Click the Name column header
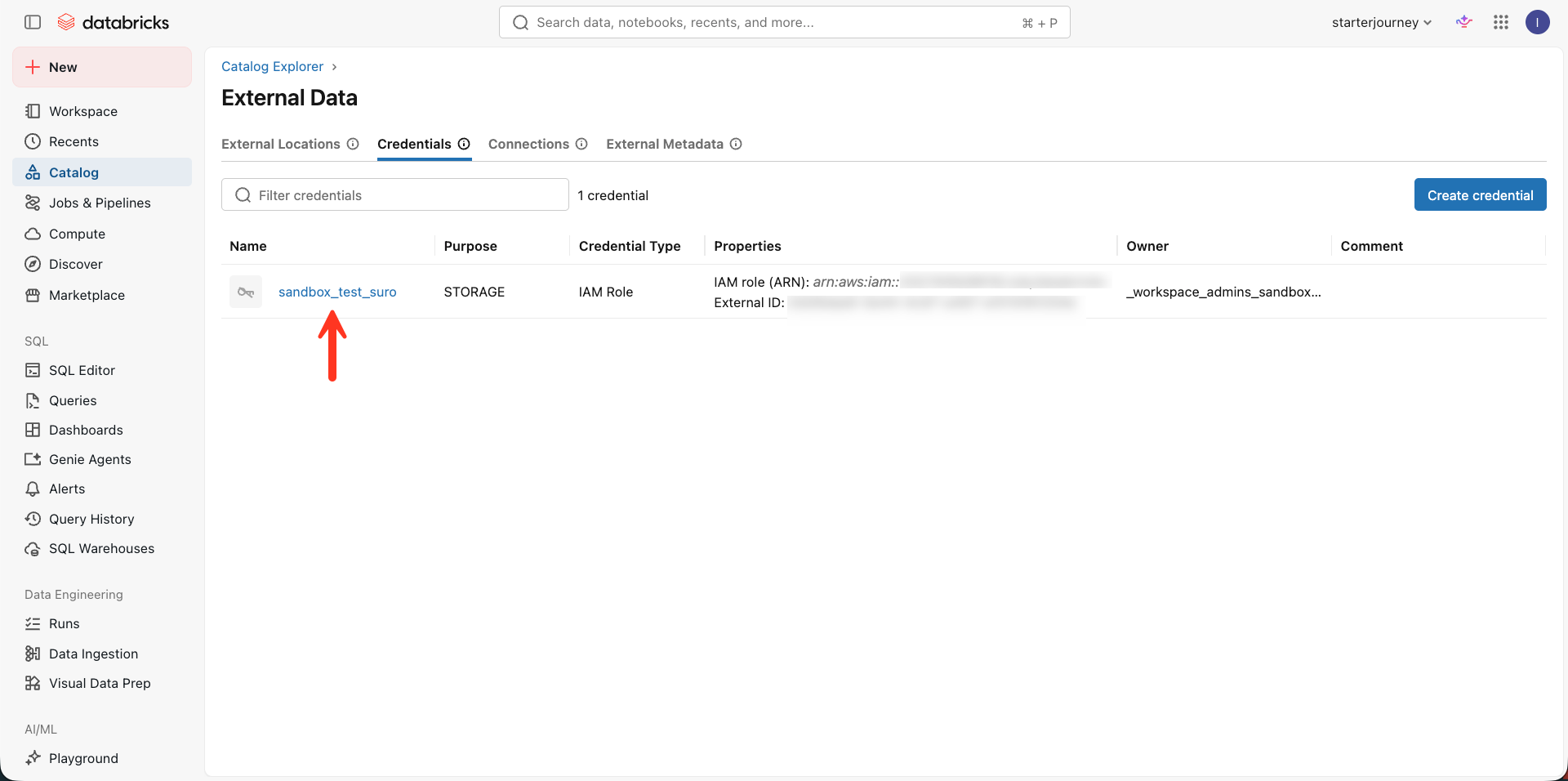Image resolution: width=1568 pixels, height=781 pixels. point(248,246)
